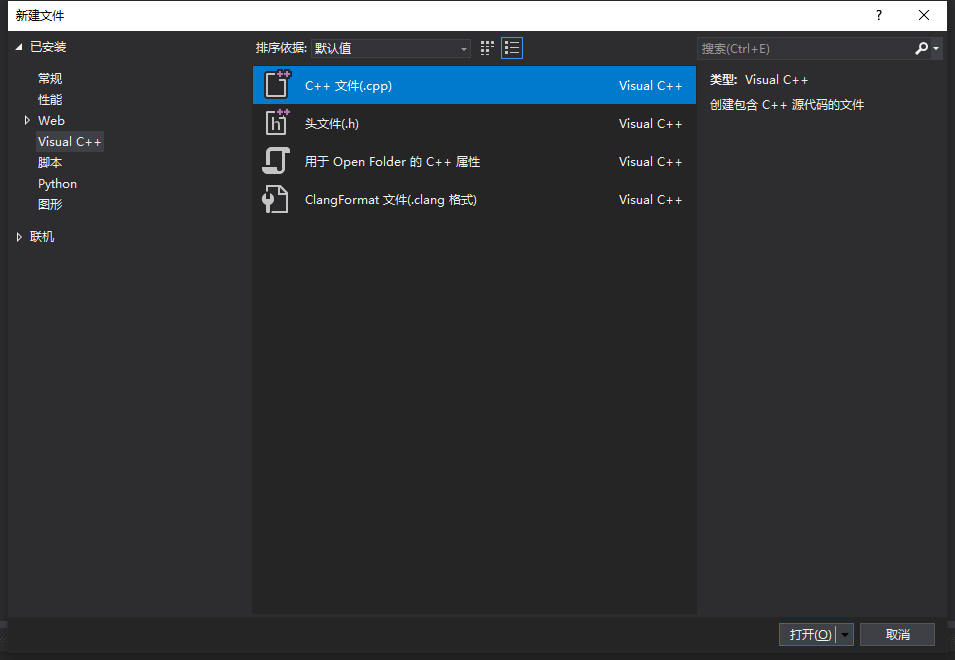Click the header file (.h) template icon
This screenshot has width=955, height=660.
tap(277, 122)
